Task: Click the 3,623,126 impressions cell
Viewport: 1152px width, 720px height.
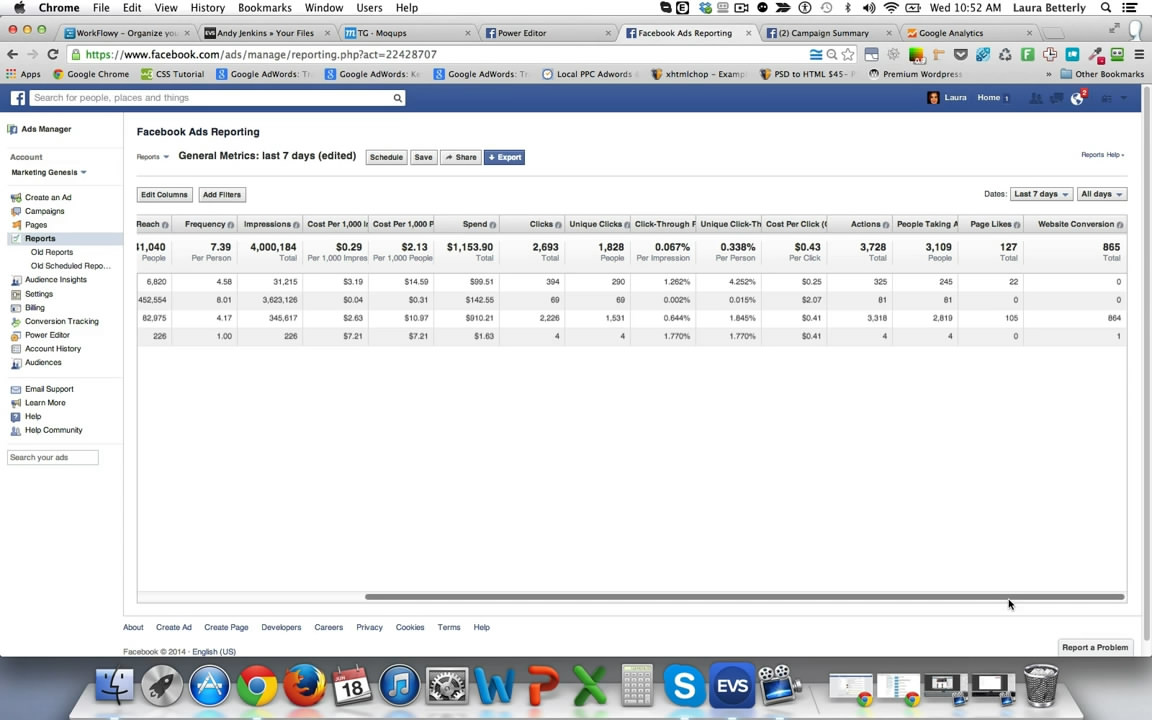Action: 280,300
